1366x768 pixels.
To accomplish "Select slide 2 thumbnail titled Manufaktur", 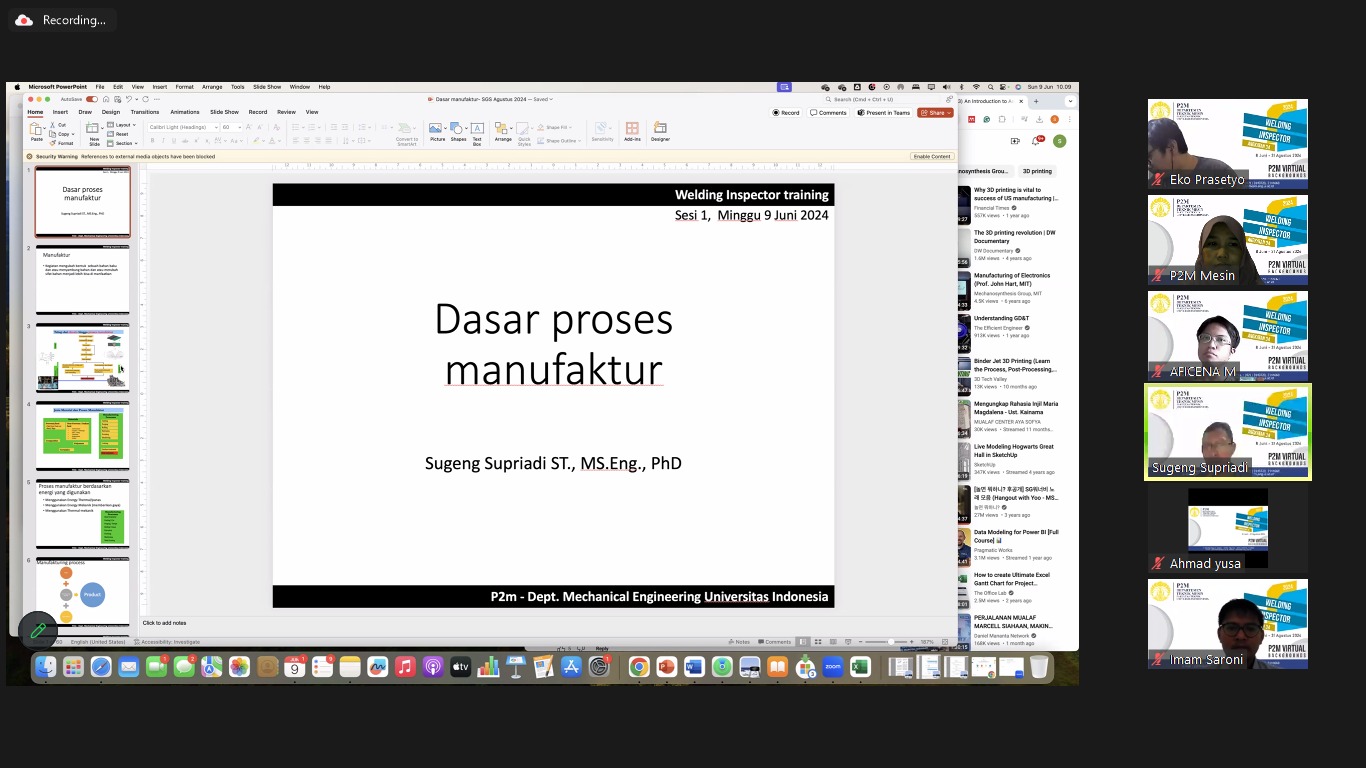I will point(83,280).
